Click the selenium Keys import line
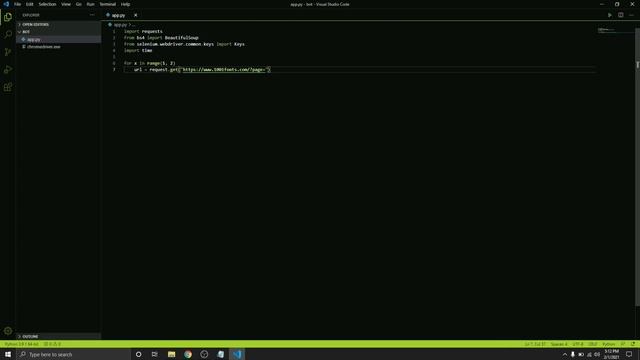640x360 pixels. point(184,44)
